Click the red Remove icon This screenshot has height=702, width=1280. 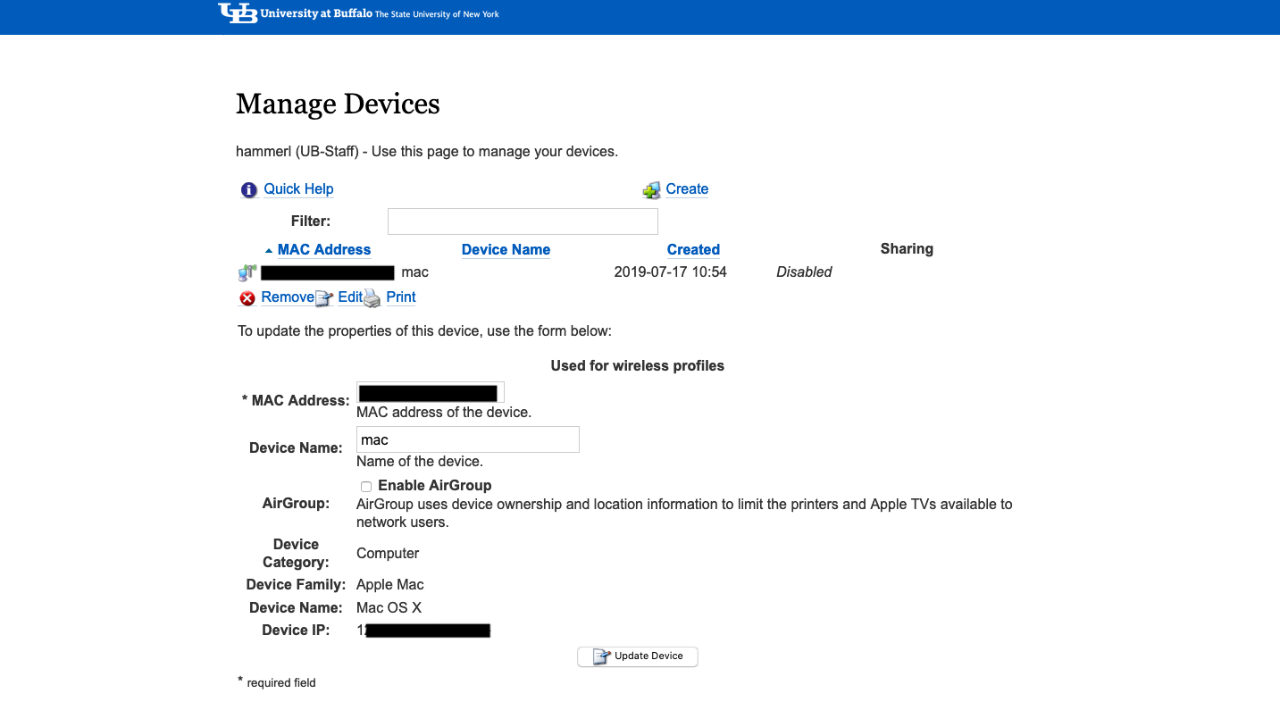pyautogui.click(x=247, y=298)
